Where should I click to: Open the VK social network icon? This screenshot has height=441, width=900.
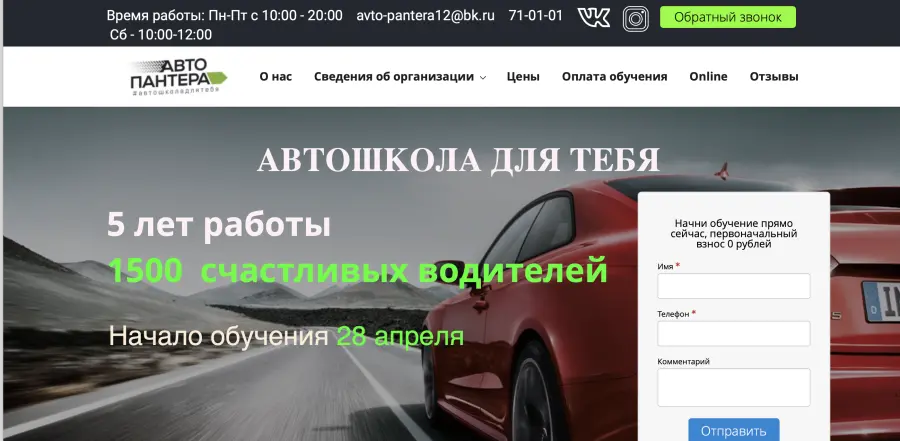594,17
